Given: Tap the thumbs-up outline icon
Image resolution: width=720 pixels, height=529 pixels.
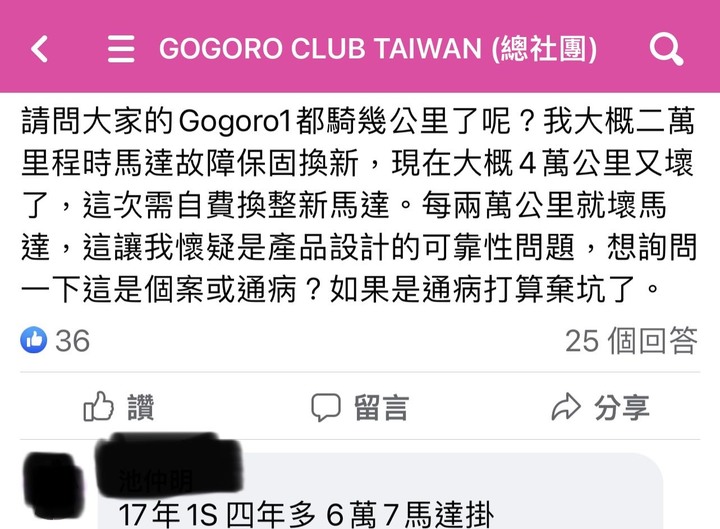Looking at the screenshot, I should 98,406.
